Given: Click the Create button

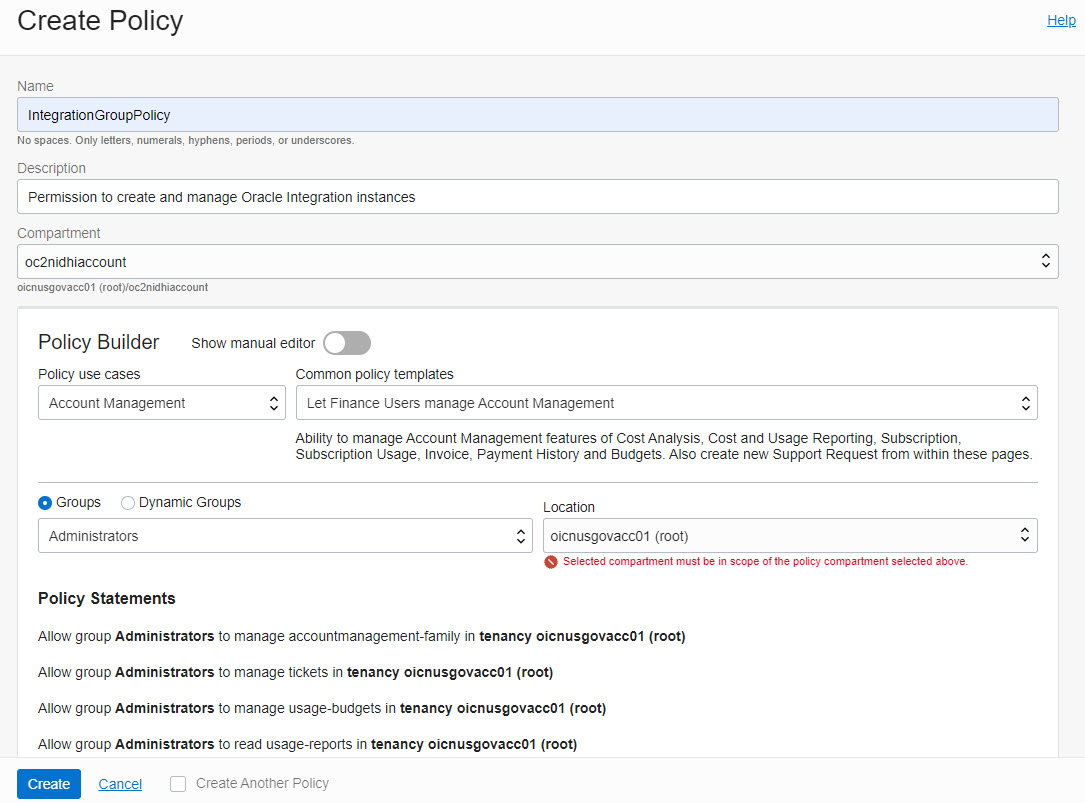Looking at the screenshot, I should point(48,783).
